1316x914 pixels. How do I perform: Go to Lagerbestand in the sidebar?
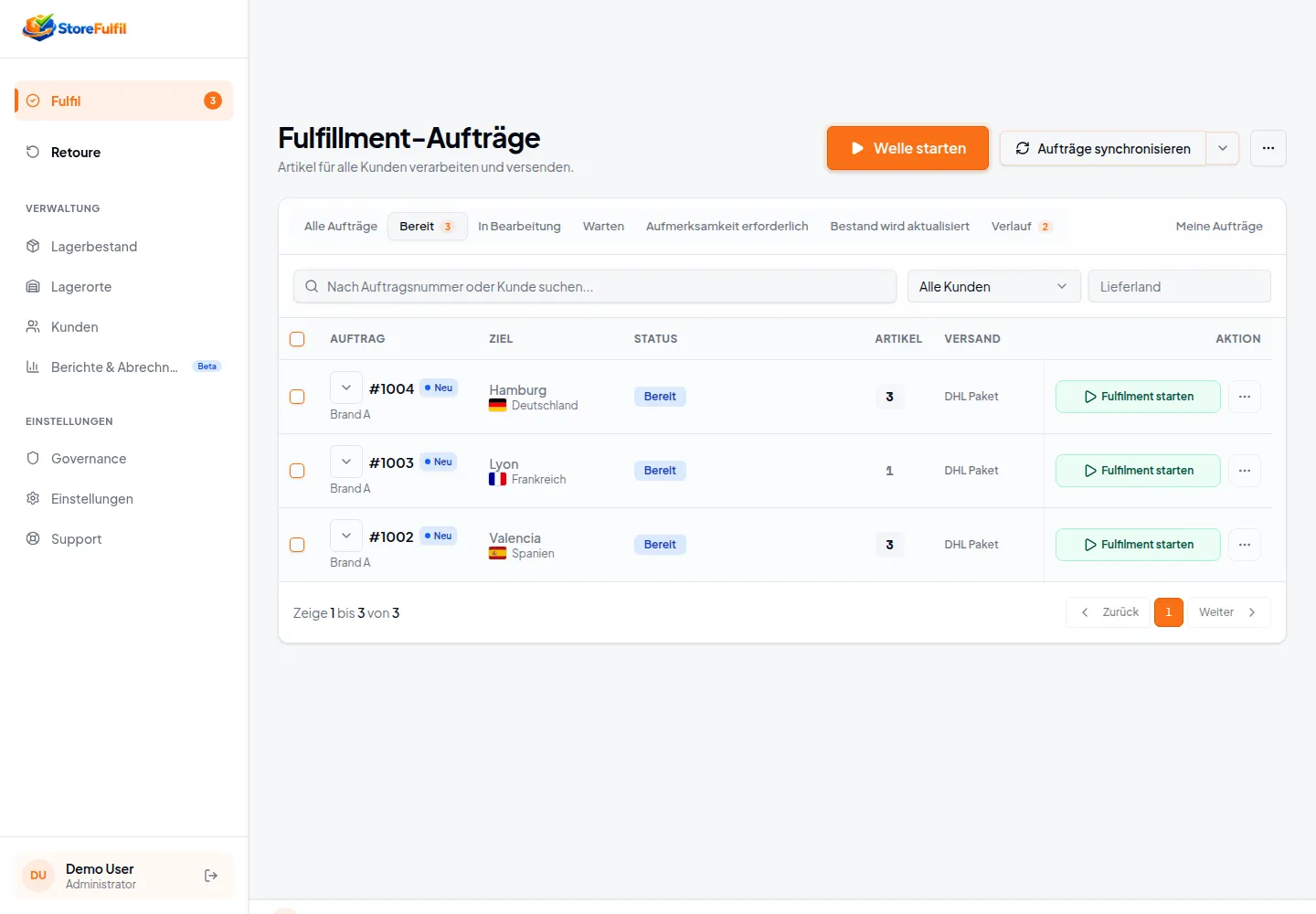click(x=123, y=247)
